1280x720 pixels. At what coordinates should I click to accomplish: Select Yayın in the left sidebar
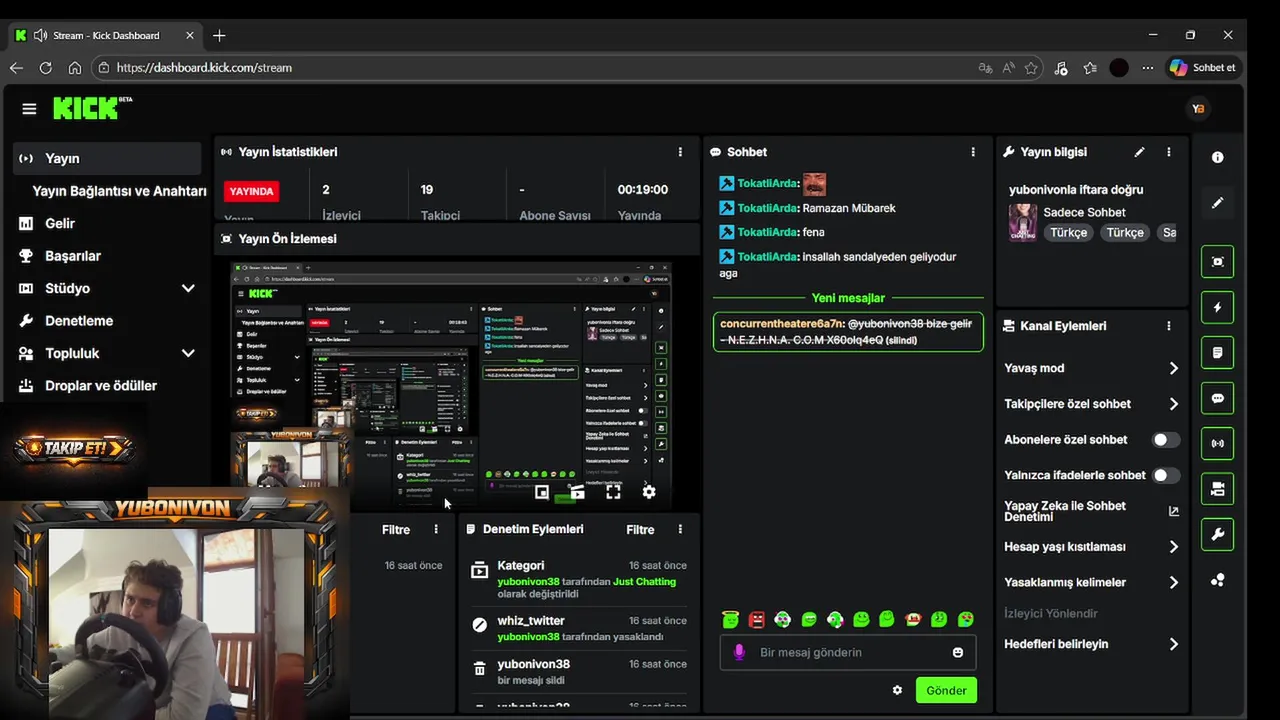pyautogui.click(x=107, y=158)
